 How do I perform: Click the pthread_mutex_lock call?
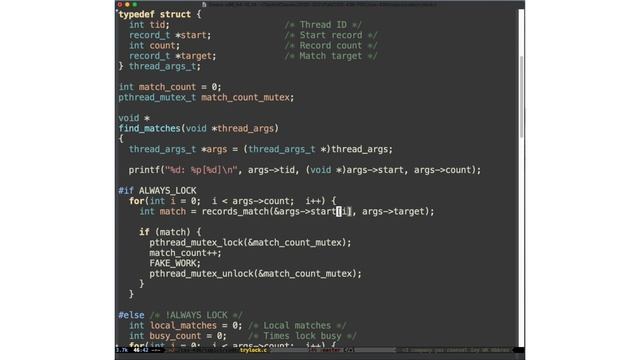coord(250,242)
